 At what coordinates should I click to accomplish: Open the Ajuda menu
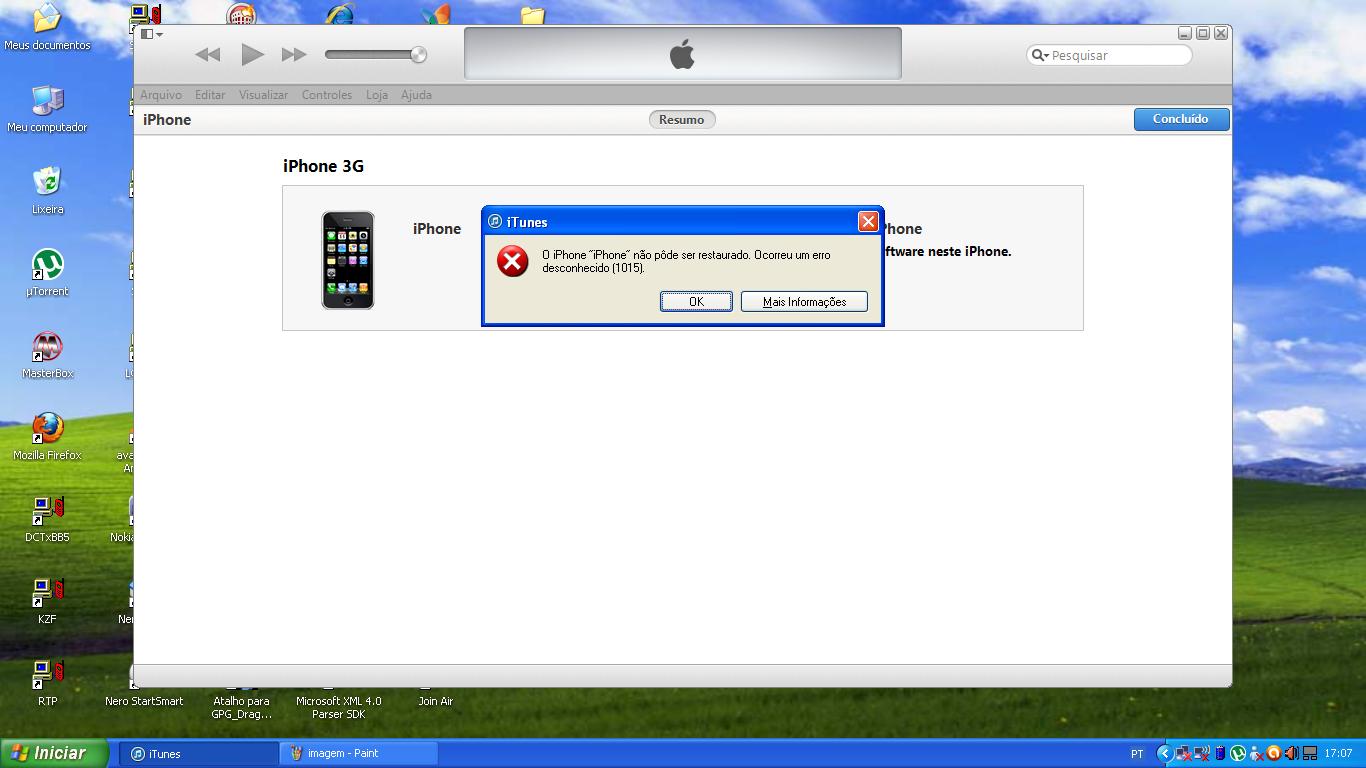coord(416,95)
